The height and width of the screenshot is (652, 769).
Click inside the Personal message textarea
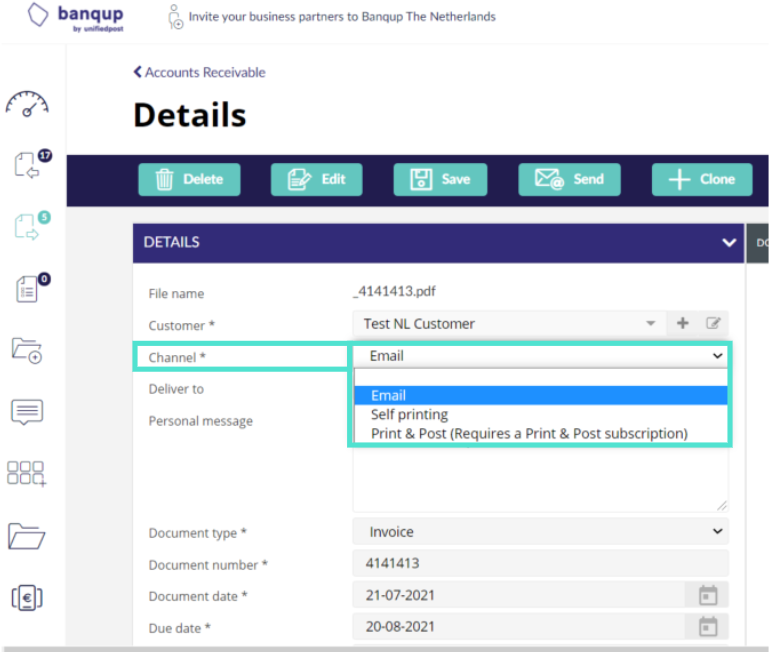click(540, 479)
